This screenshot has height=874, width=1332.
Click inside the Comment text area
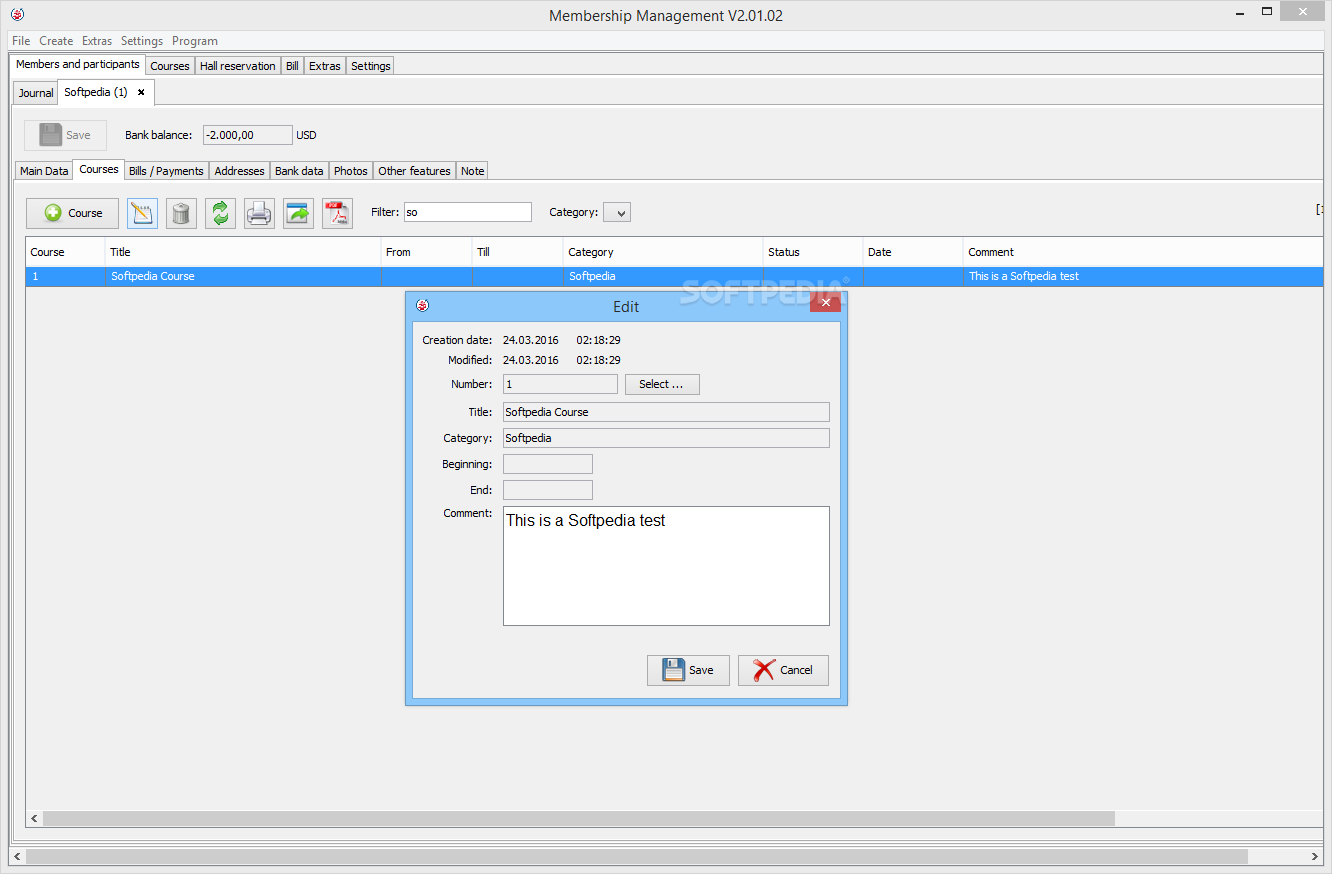point(666,566)
